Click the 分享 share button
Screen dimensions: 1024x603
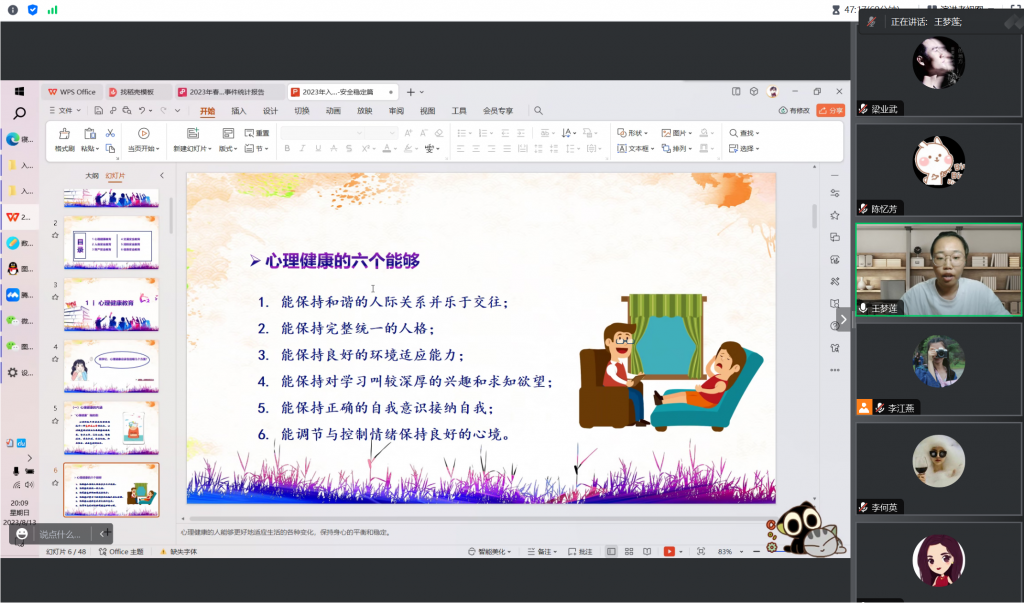830,111
